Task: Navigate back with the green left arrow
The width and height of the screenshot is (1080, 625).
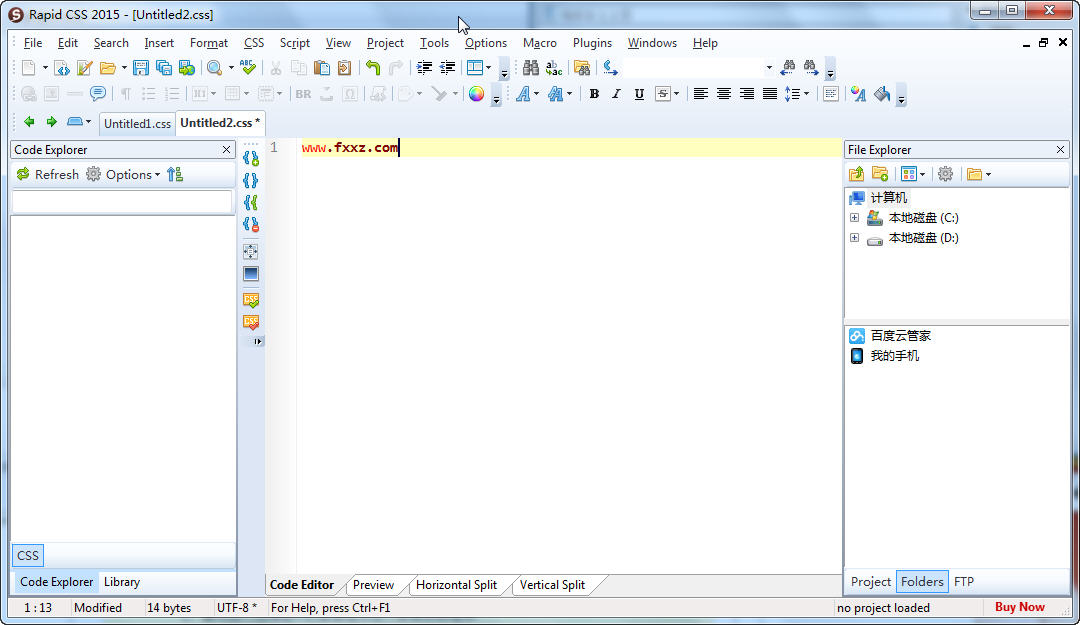Action: tap(29, 122)
